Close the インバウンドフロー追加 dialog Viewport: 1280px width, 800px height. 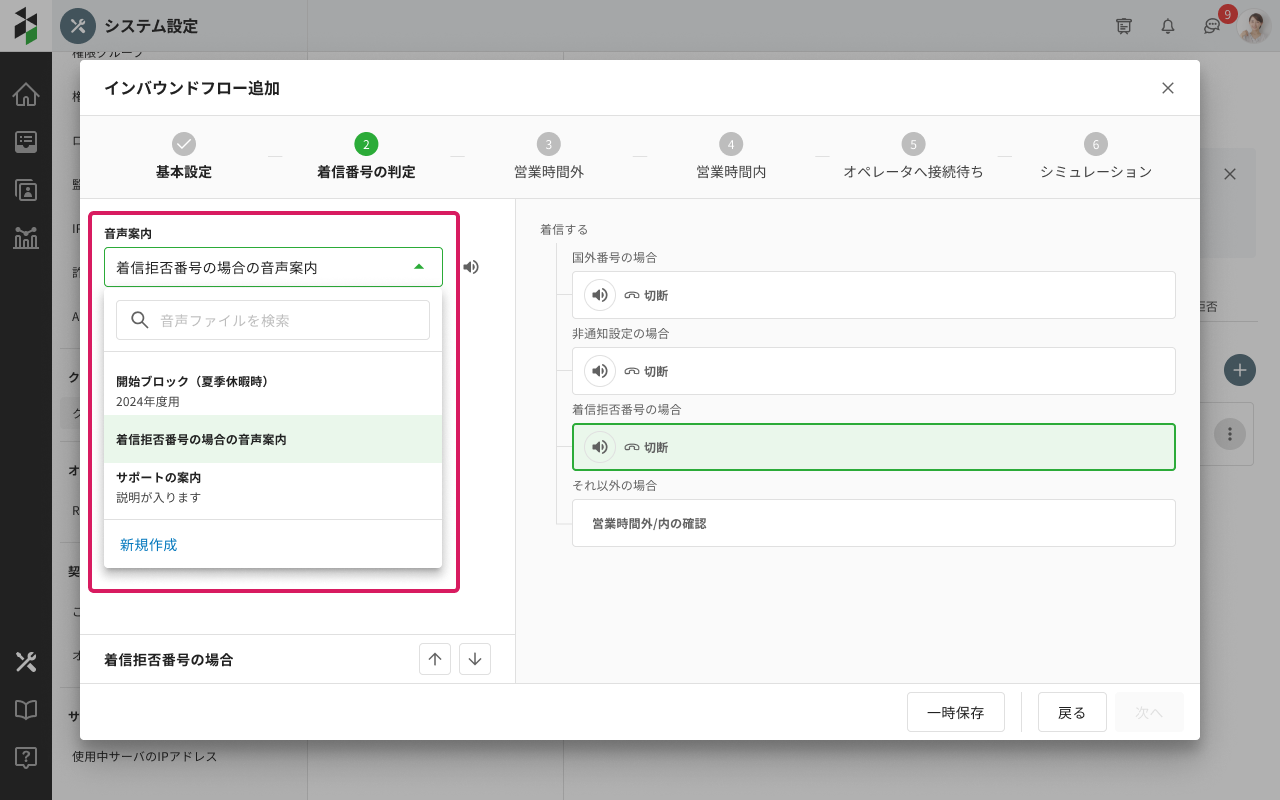click(1168, 88)
